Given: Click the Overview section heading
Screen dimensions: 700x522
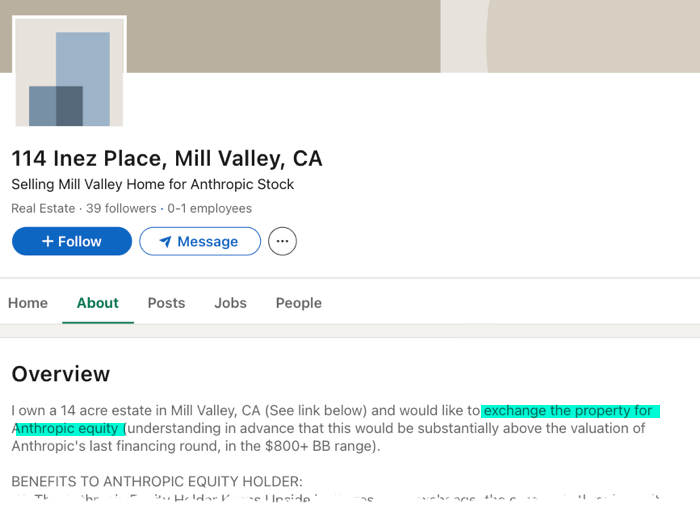Looking at the screenshot, I should [x=61, y=374].
